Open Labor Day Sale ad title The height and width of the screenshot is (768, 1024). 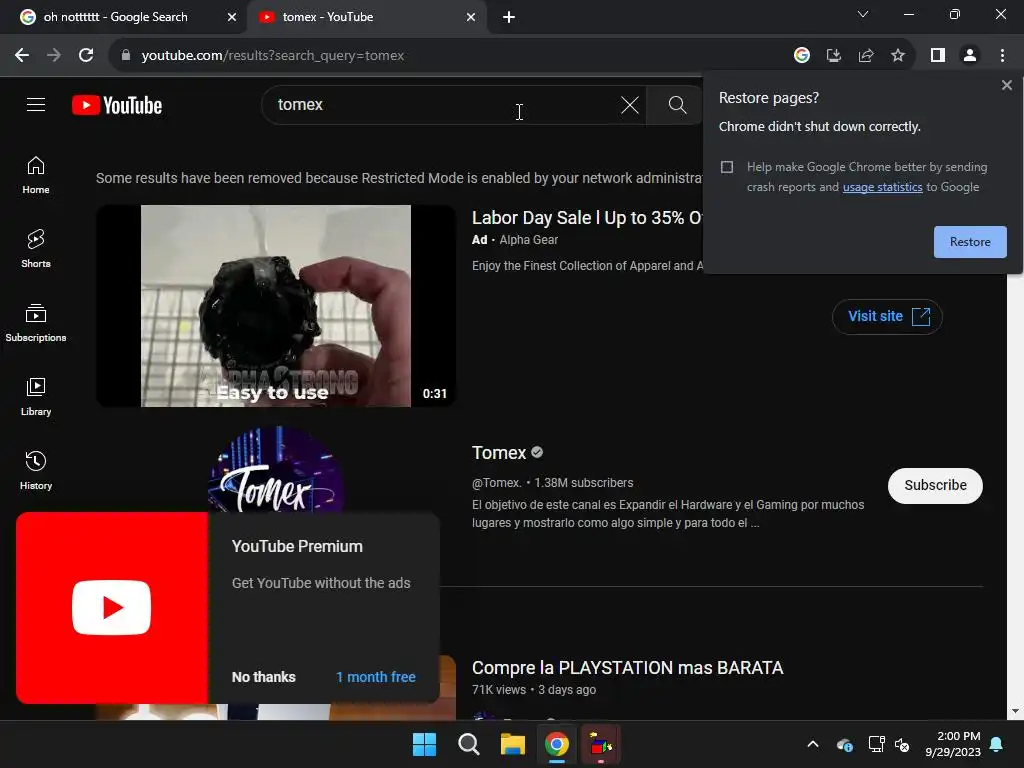coord(586,217)
